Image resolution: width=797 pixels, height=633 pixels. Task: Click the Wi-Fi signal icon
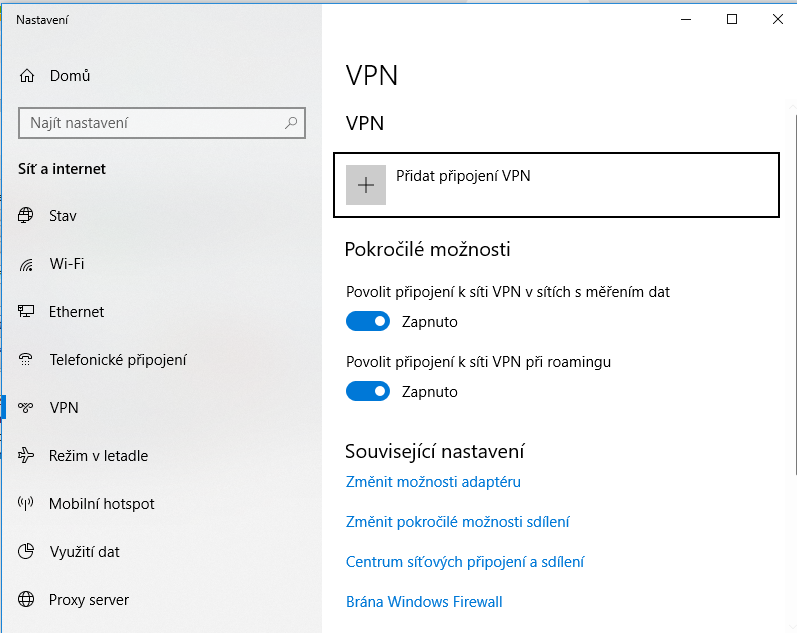coord(27,264)
